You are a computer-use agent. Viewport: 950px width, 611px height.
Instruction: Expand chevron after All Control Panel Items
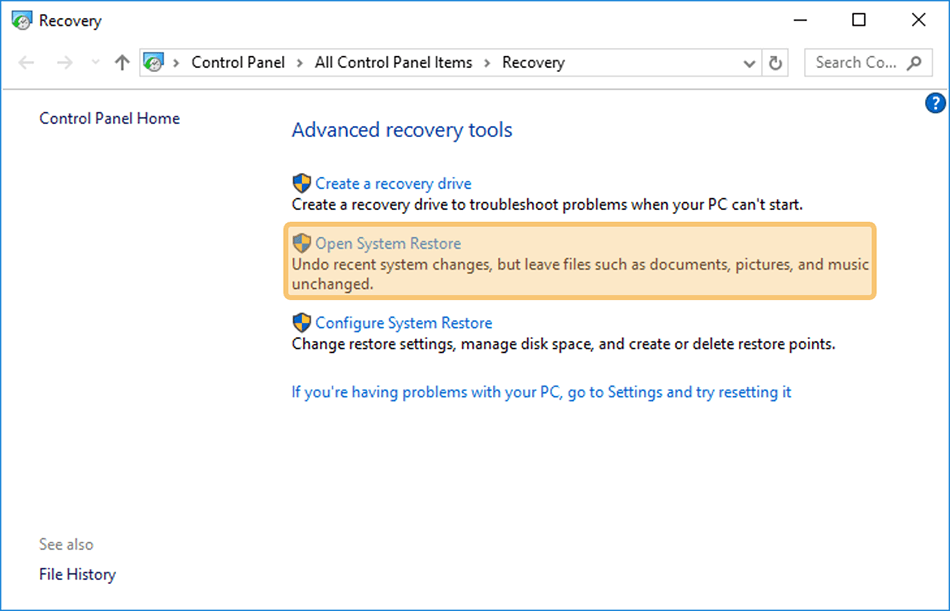point(487,62)
